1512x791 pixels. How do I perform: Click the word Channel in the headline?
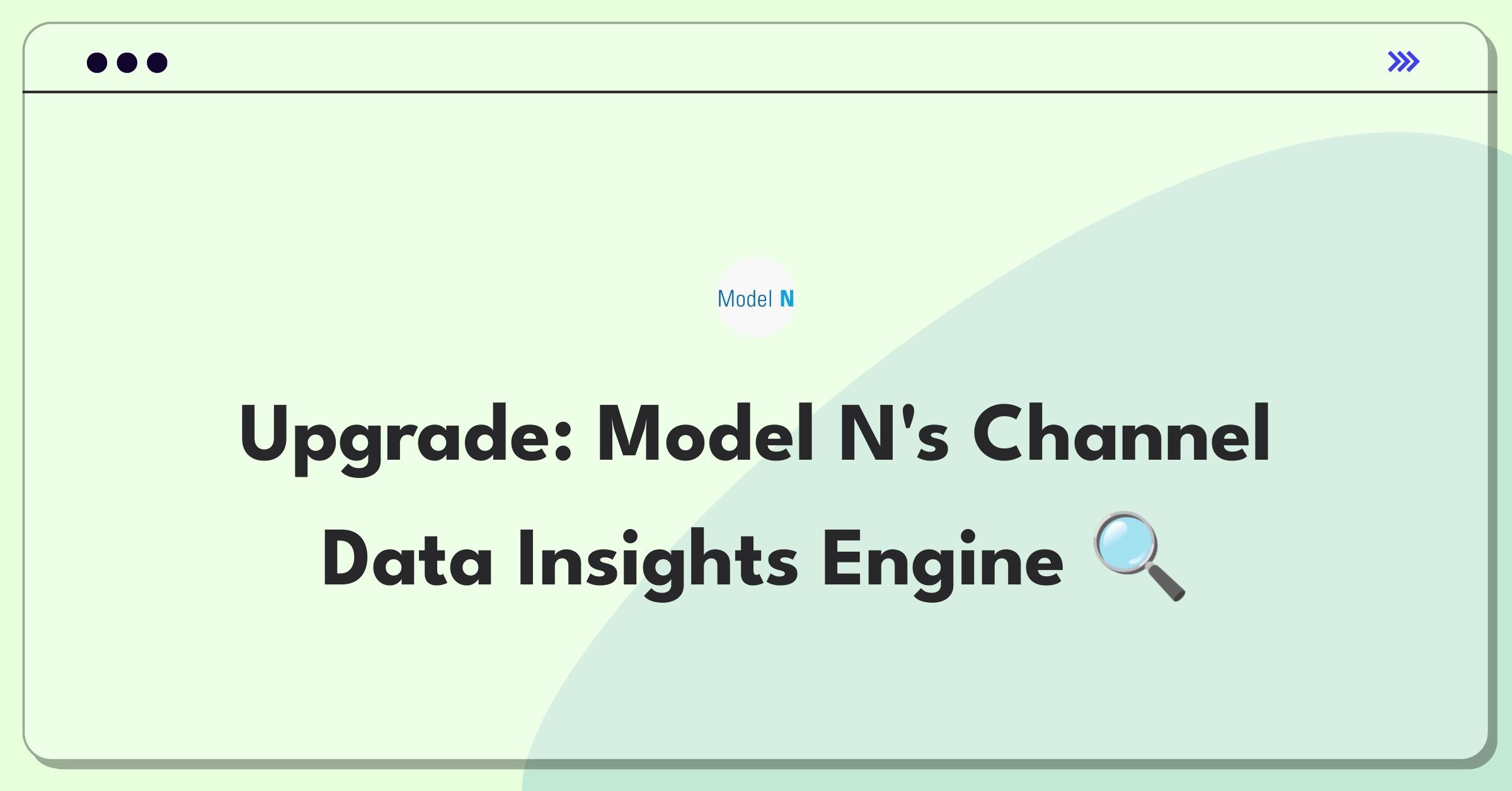tap(1121, 433)
